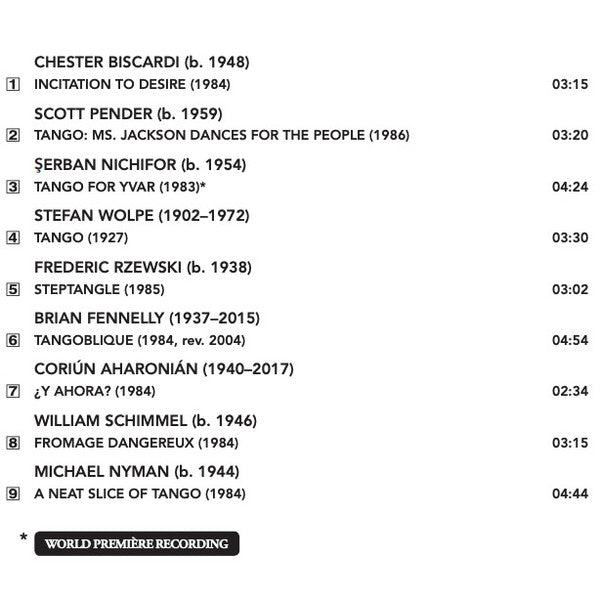
Task: Click the boxed track number 4 icon
Action: (13, 238)
